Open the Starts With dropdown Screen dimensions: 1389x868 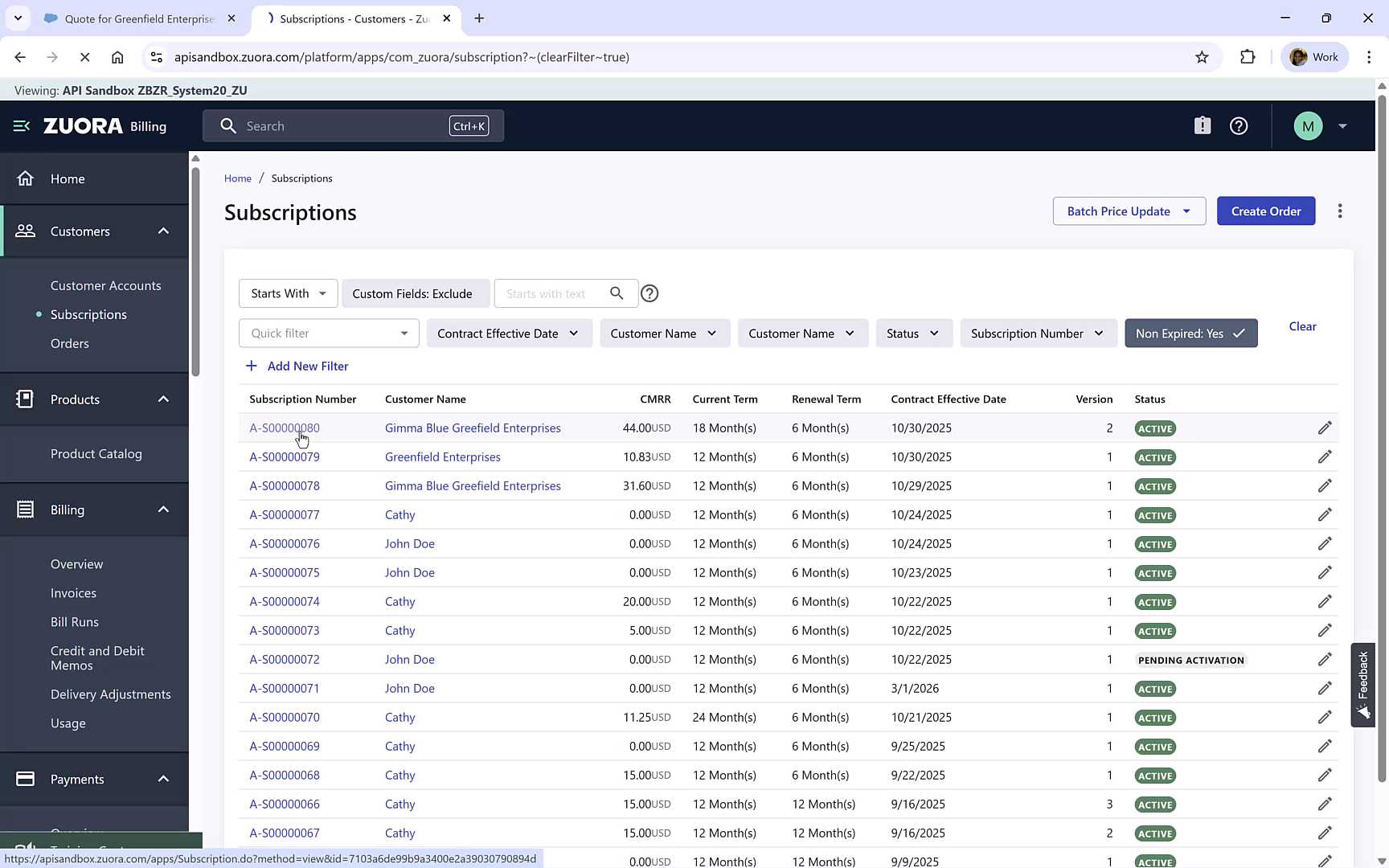pos(287,293)
